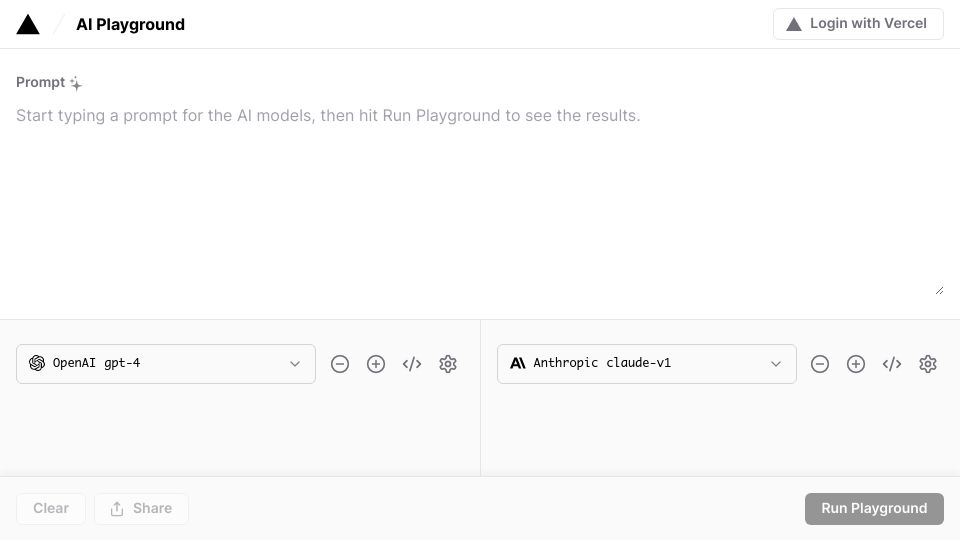View code for the gpt-4 panel
This screenshot has height=540, width=960.
pyautogui.click(x=412, y=364)
